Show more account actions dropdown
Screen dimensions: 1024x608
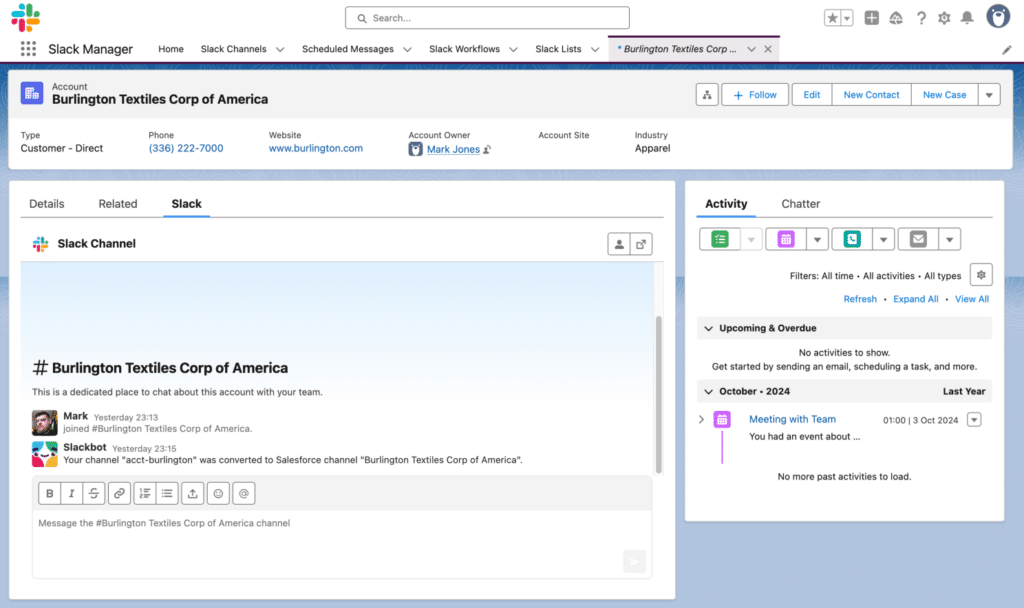tap(989, 95)
